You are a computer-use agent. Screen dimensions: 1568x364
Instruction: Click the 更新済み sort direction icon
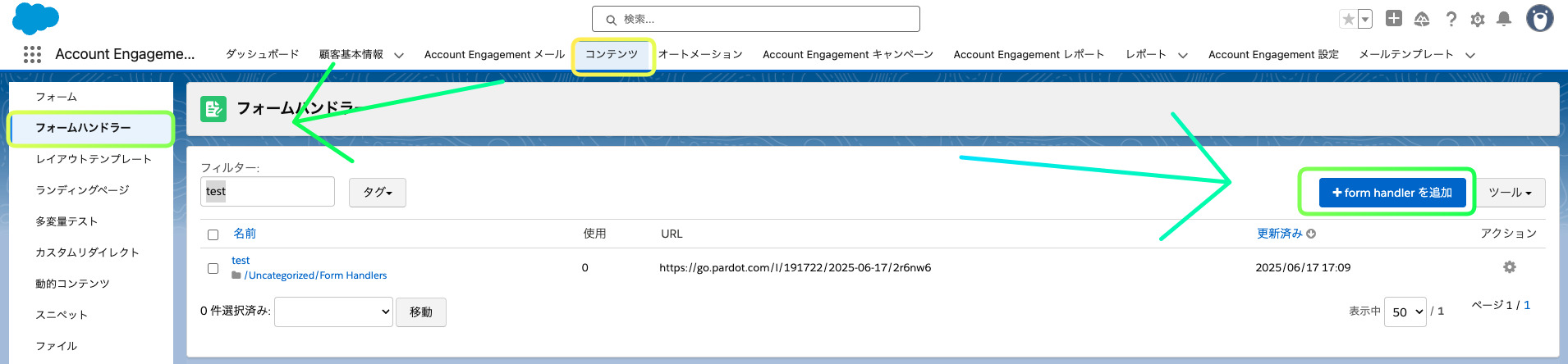(x=1311, y=234)
